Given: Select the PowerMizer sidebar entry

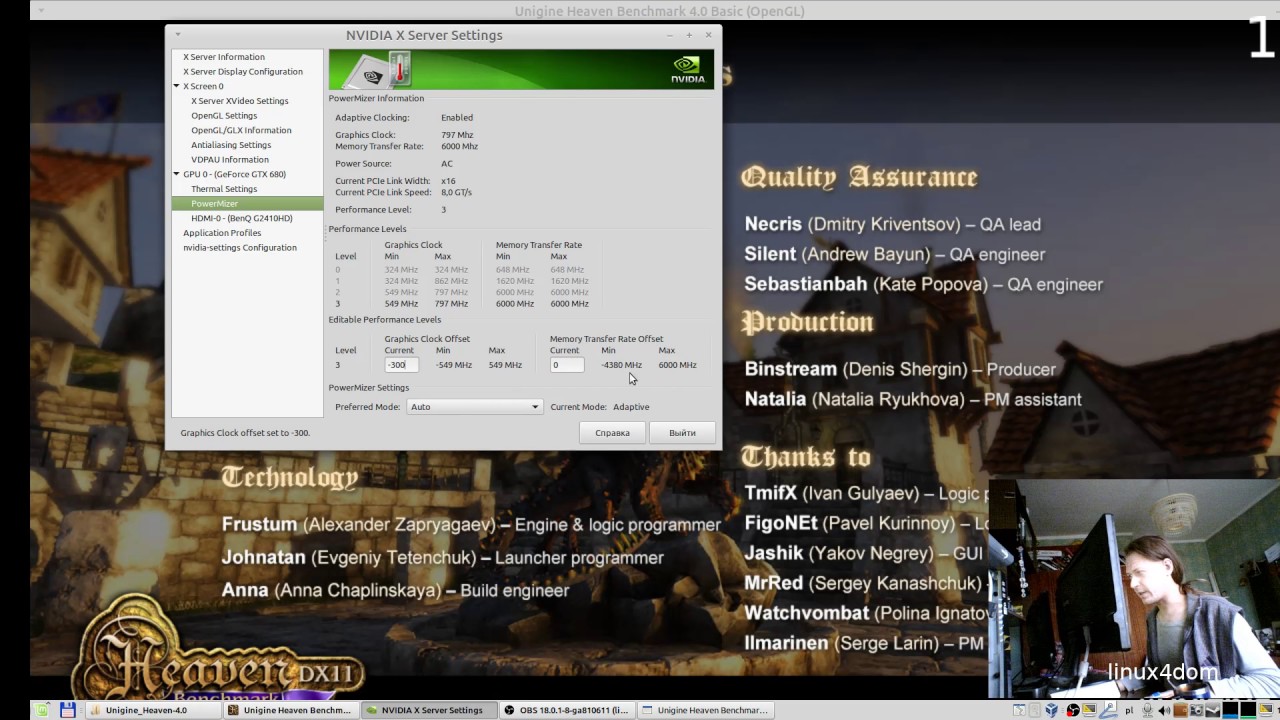Looking at the screenshot, I should 247,203.
